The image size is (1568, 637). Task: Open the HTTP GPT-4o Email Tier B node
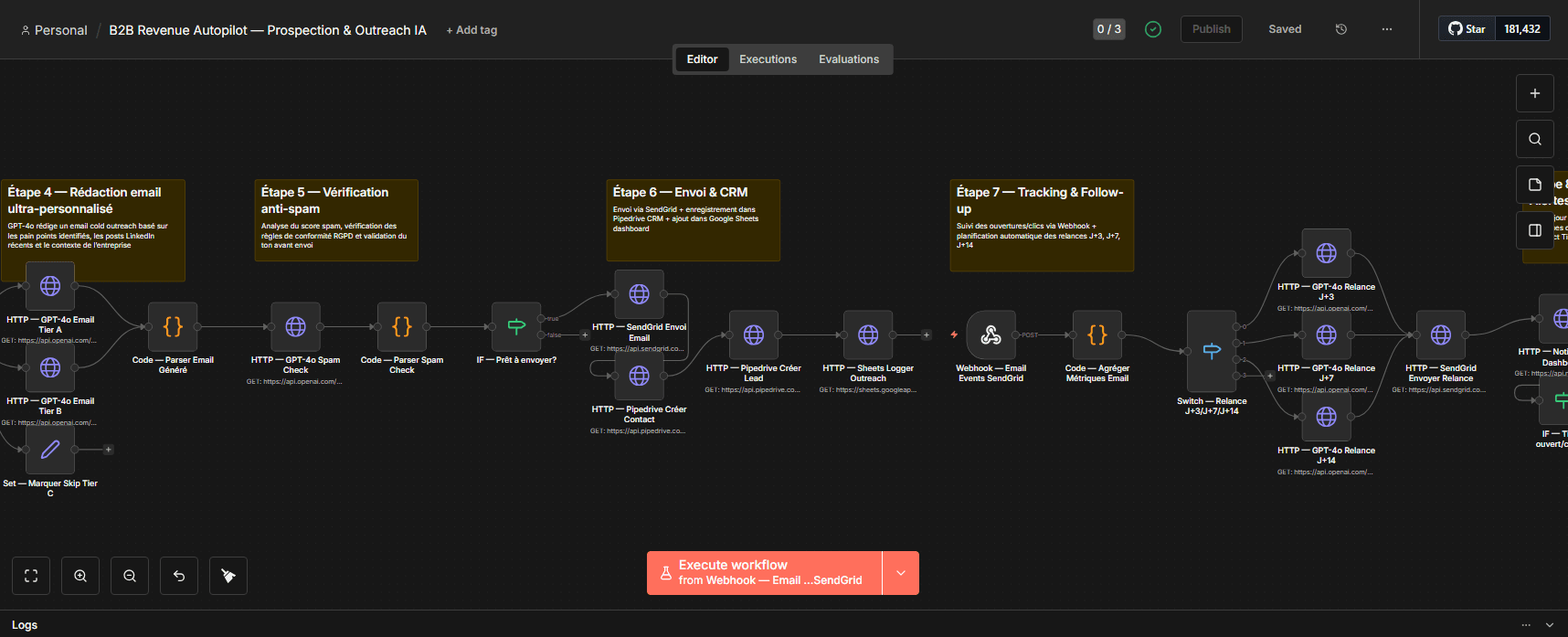point(50,367)
